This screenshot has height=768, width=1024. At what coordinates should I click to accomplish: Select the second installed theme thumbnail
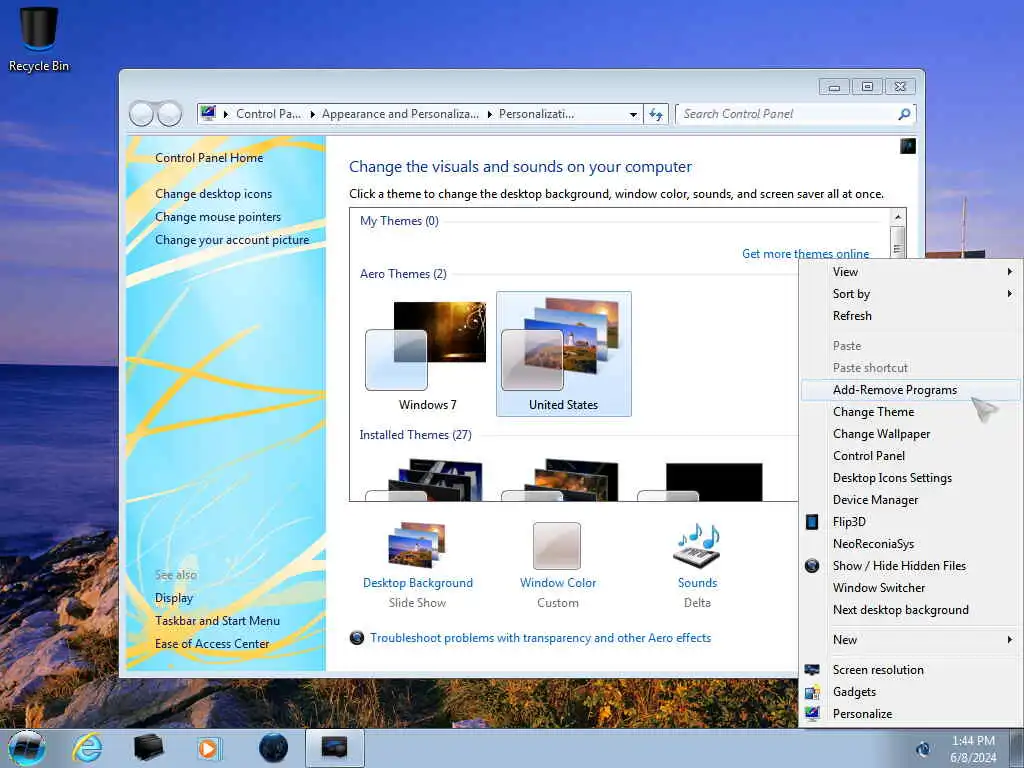pos(560,480)
